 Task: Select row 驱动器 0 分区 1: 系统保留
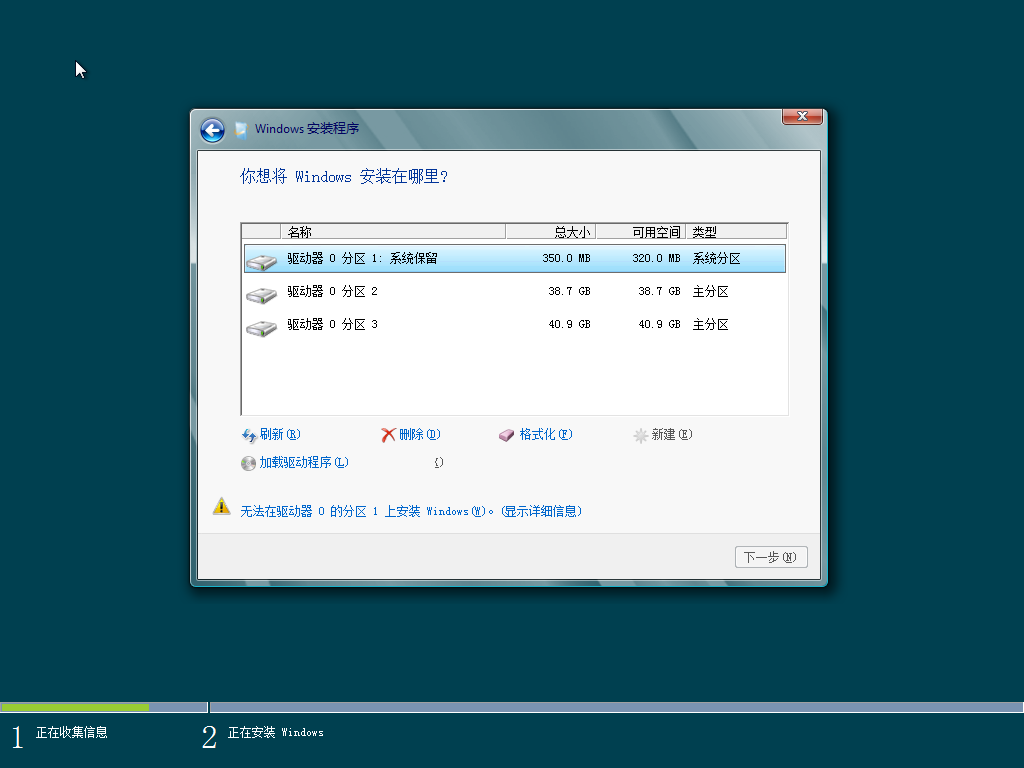[x=515, y=259]
